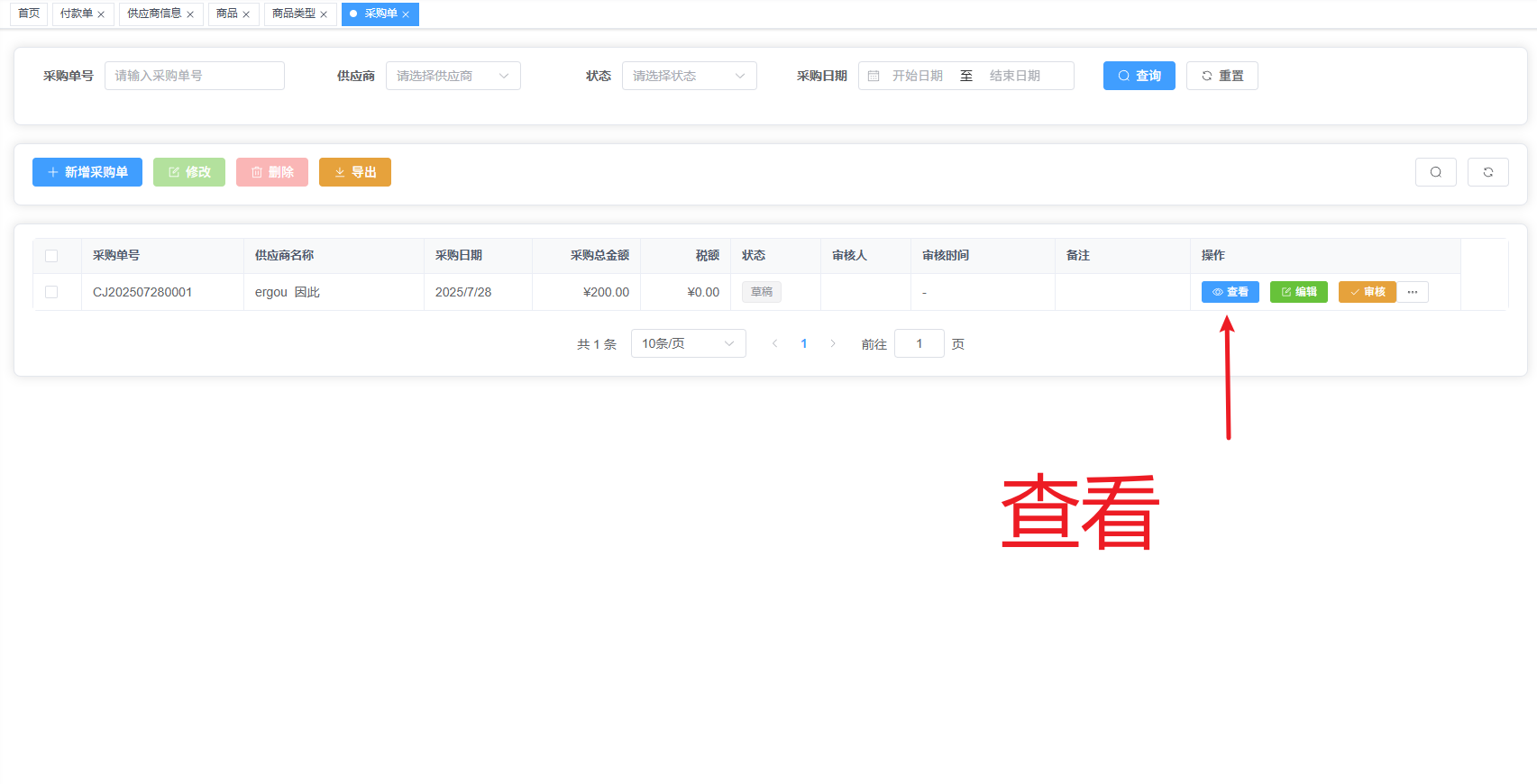Focus the 采购单号 input field
This screenshot has height=784, width=1537.
[x=195, y=76]
